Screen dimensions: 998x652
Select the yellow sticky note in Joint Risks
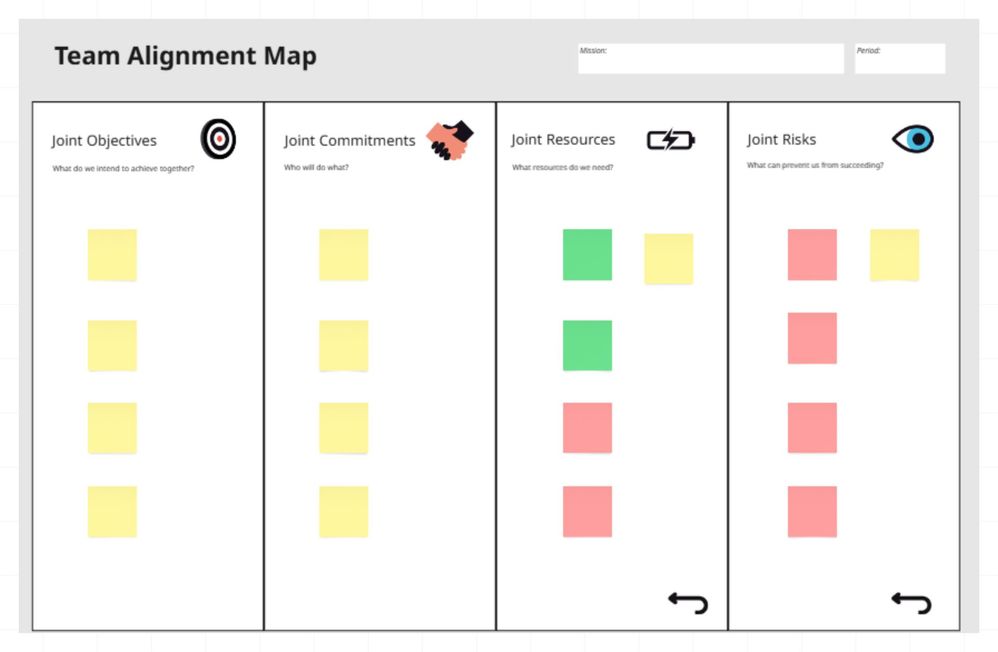tap(894, 255)
